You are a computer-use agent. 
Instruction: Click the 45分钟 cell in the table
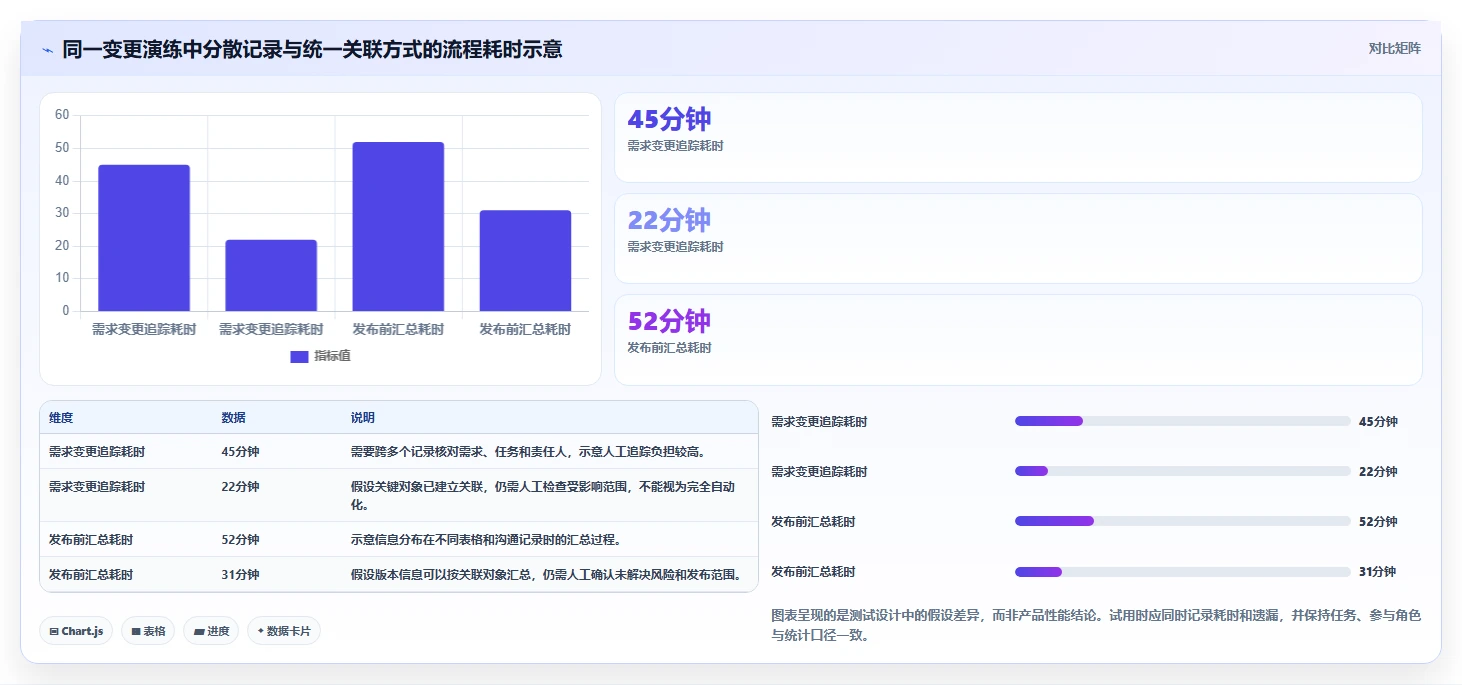240,452
